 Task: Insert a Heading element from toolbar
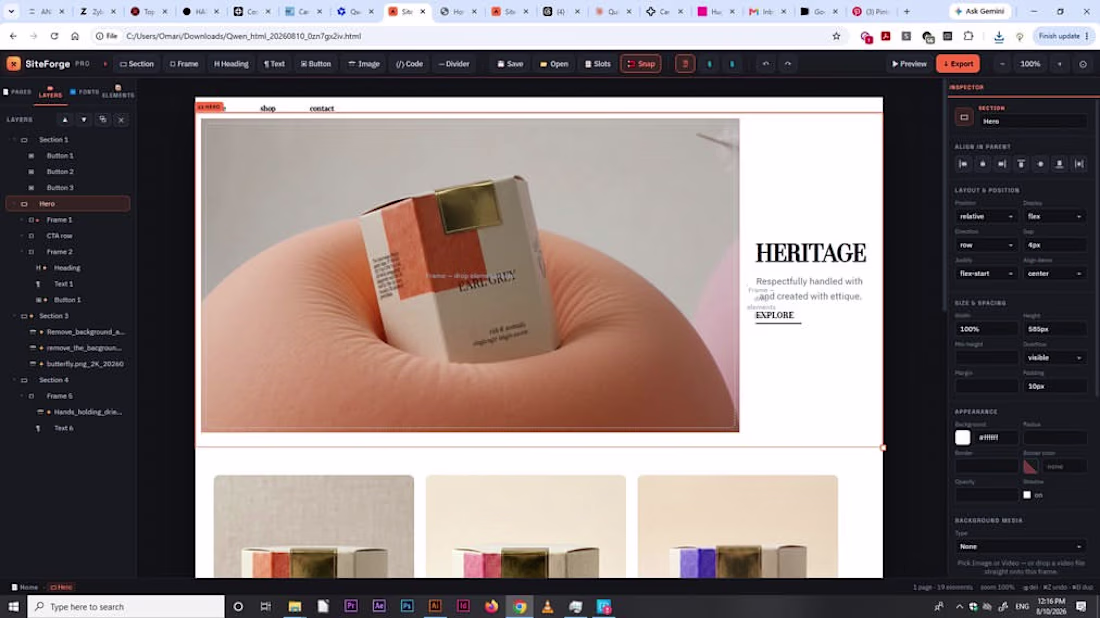click(x=231, y=64)
